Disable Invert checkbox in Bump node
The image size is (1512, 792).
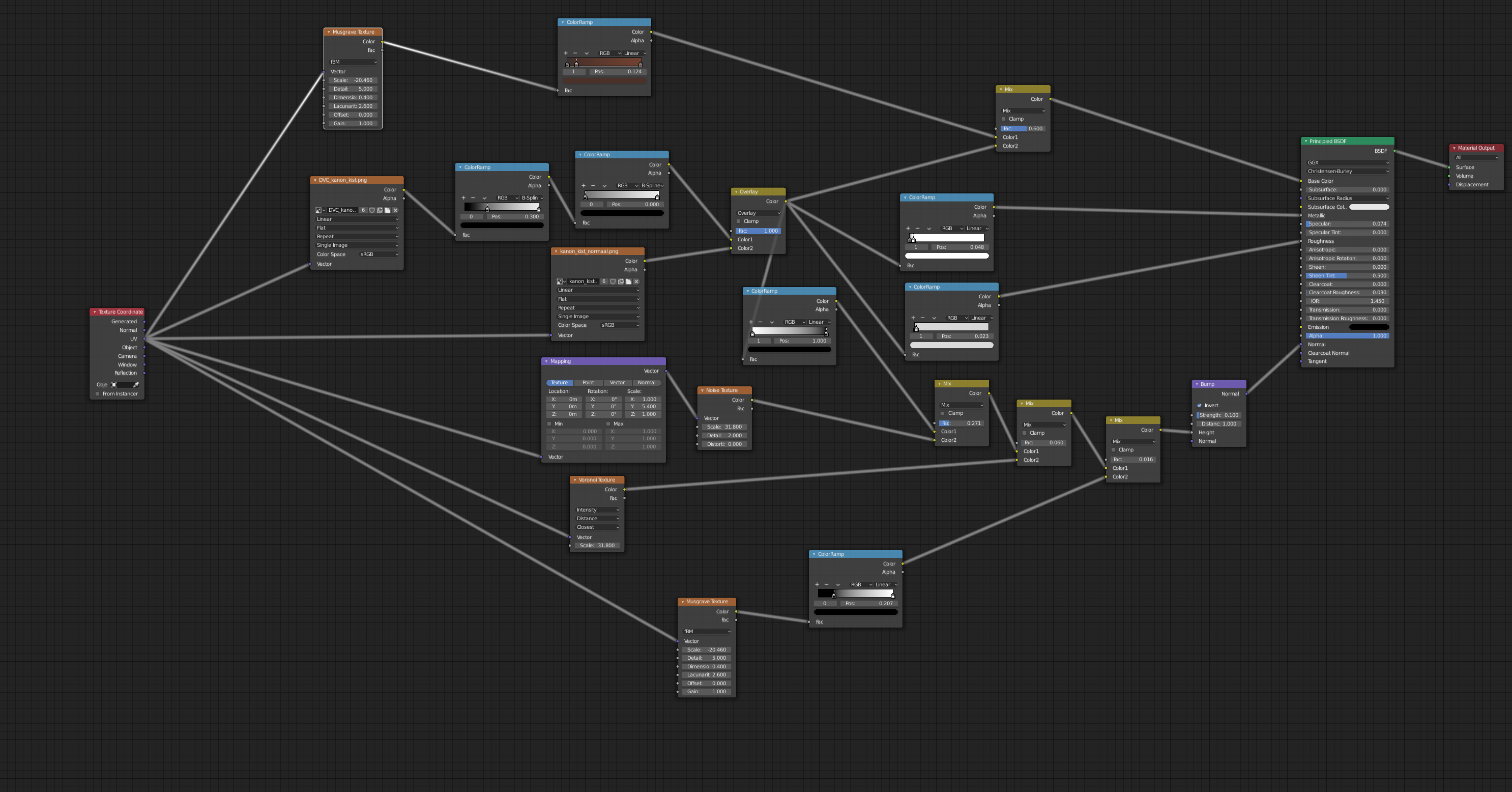point(1199,406)
